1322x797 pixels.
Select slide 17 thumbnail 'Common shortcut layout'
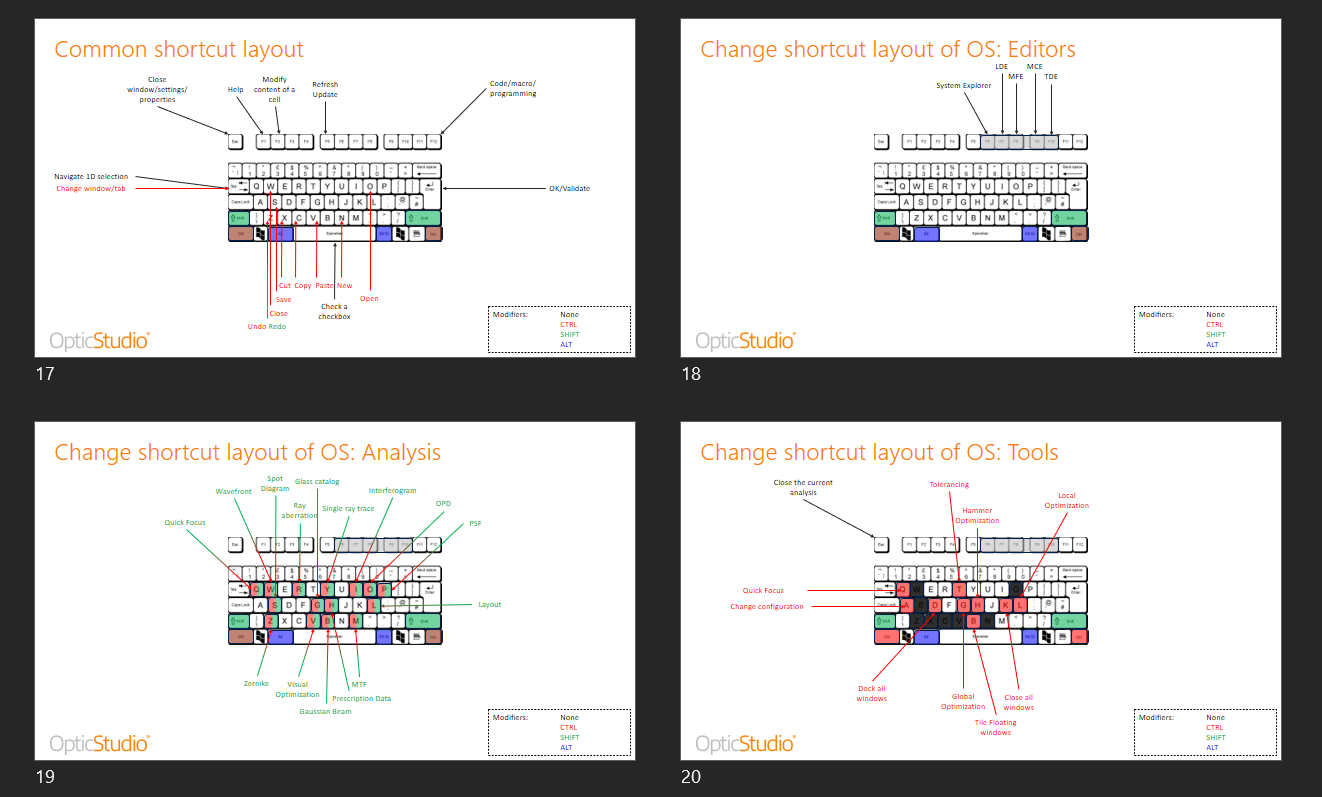tap(335, 188)
